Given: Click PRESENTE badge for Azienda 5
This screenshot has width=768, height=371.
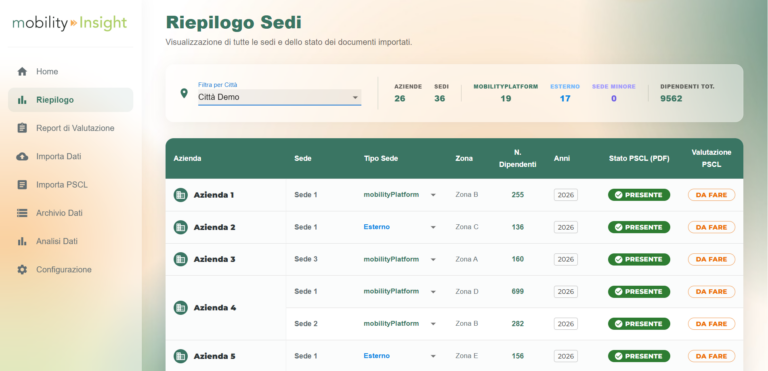Looking at the screenshot, I should (x=639, y=356).
